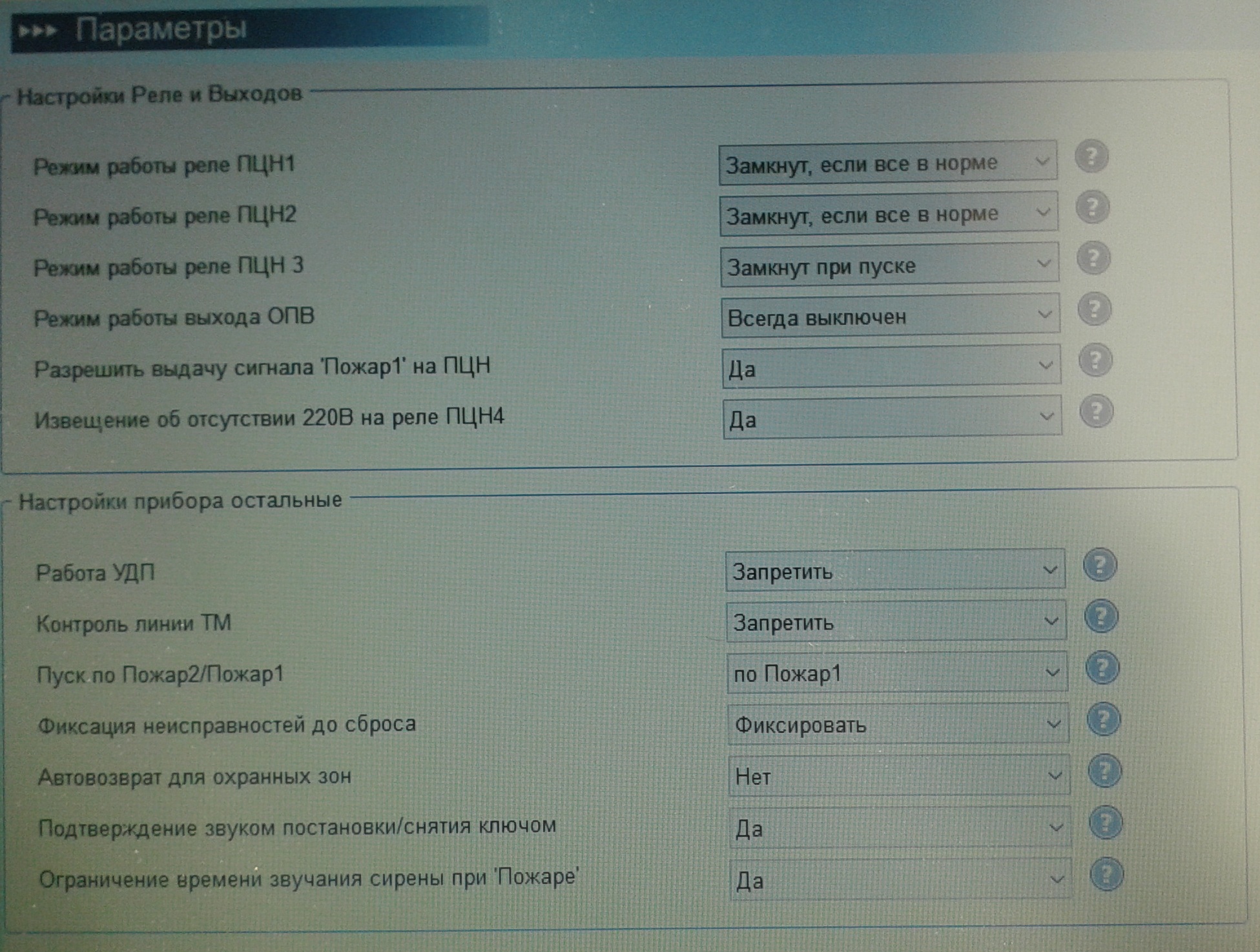
Task: Open 'Пуск по Пожар2/Пожар1' selection box
Action: coord(896,674)
